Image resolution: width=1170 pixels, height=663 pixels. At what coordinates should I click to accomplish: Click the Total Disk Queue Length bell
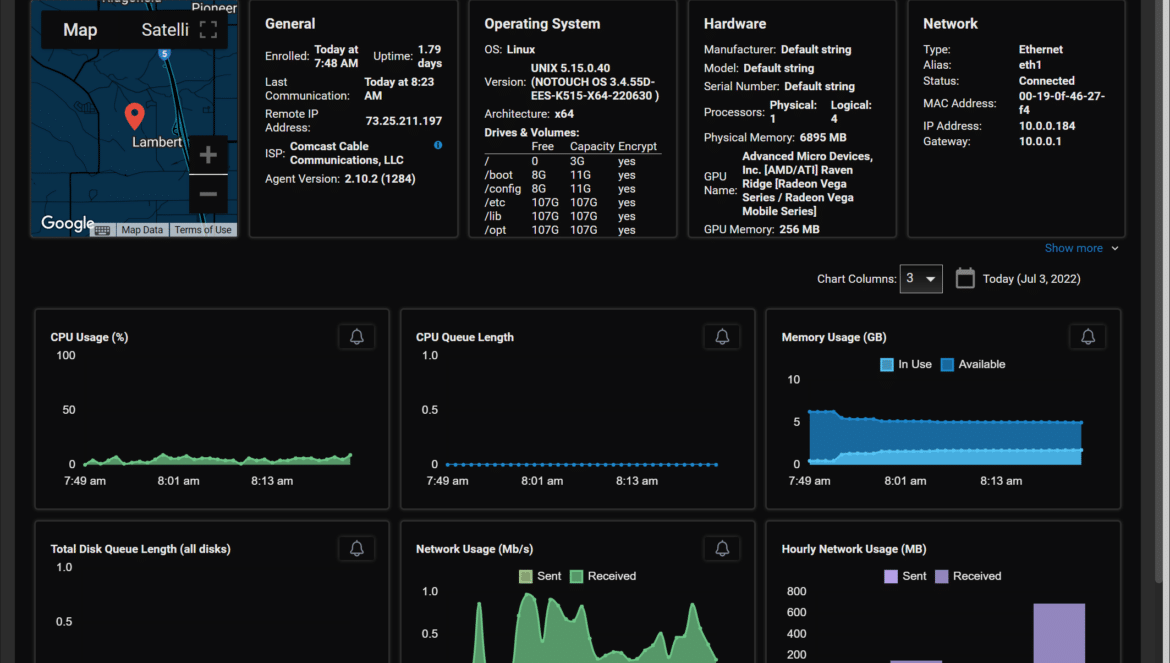[x=357, y=549]
